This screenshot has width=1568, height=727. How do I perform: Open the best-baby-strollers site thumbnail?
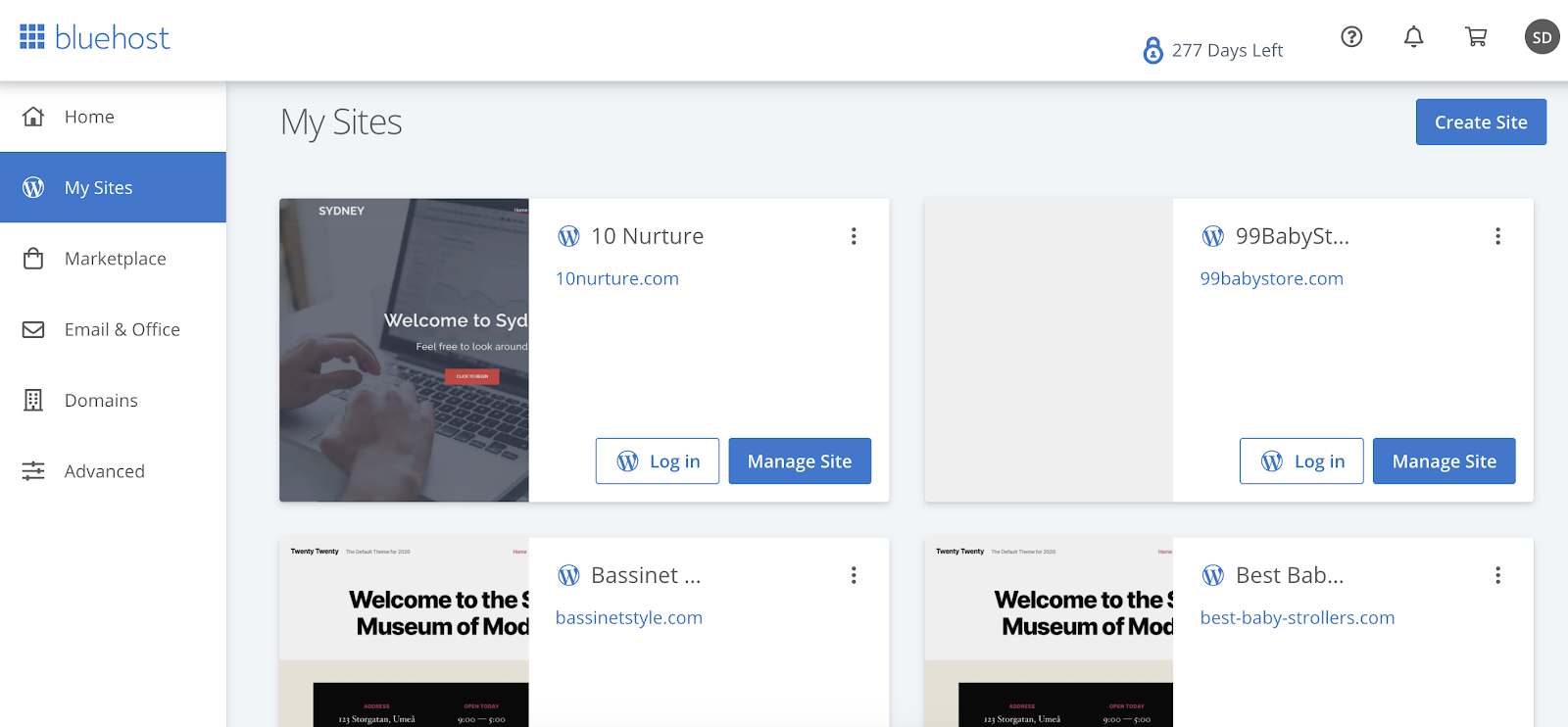click(x=1049, y=632)
